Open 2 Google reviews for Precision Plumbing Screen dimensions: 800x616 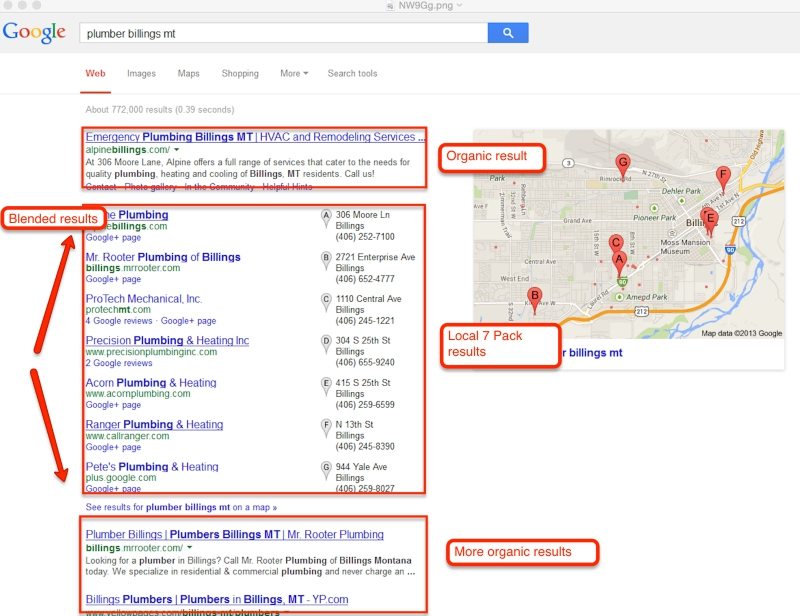pyautogui.click(x=119, y=363)
